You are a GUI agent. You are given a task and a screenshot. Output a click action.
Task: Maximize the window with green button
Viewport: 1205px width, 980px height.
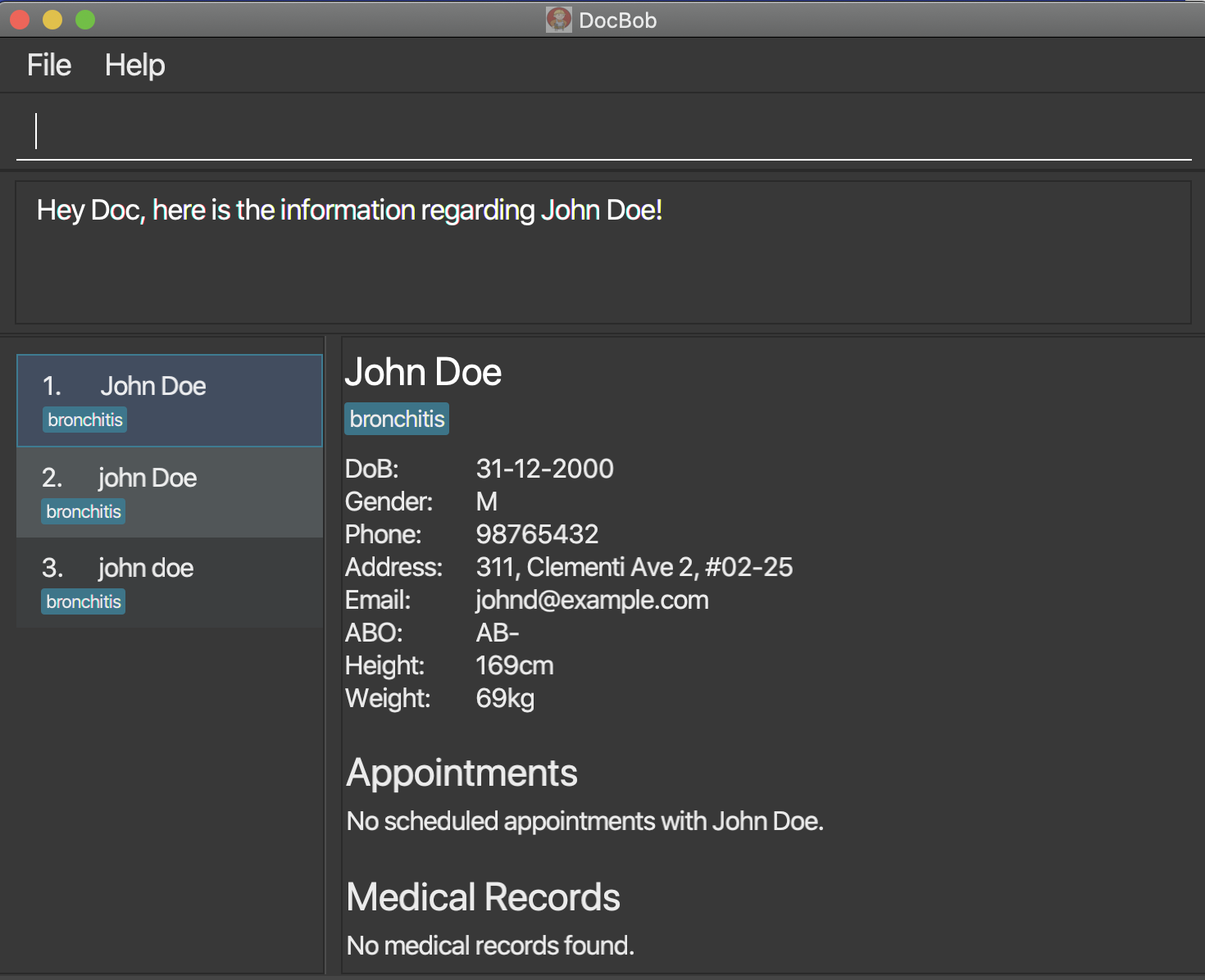85,20
